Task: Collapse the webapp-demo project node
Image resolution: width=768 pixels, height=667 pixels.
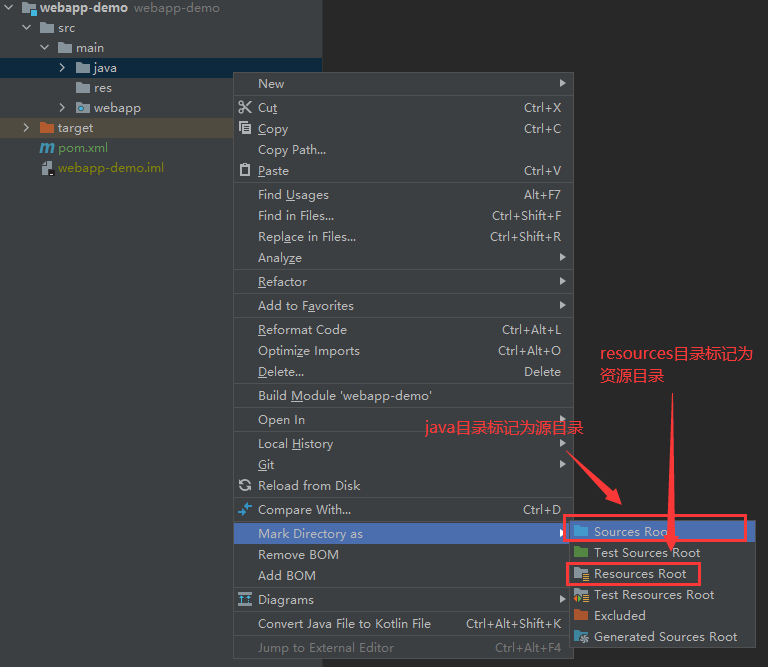Action: tap(9, 7)
